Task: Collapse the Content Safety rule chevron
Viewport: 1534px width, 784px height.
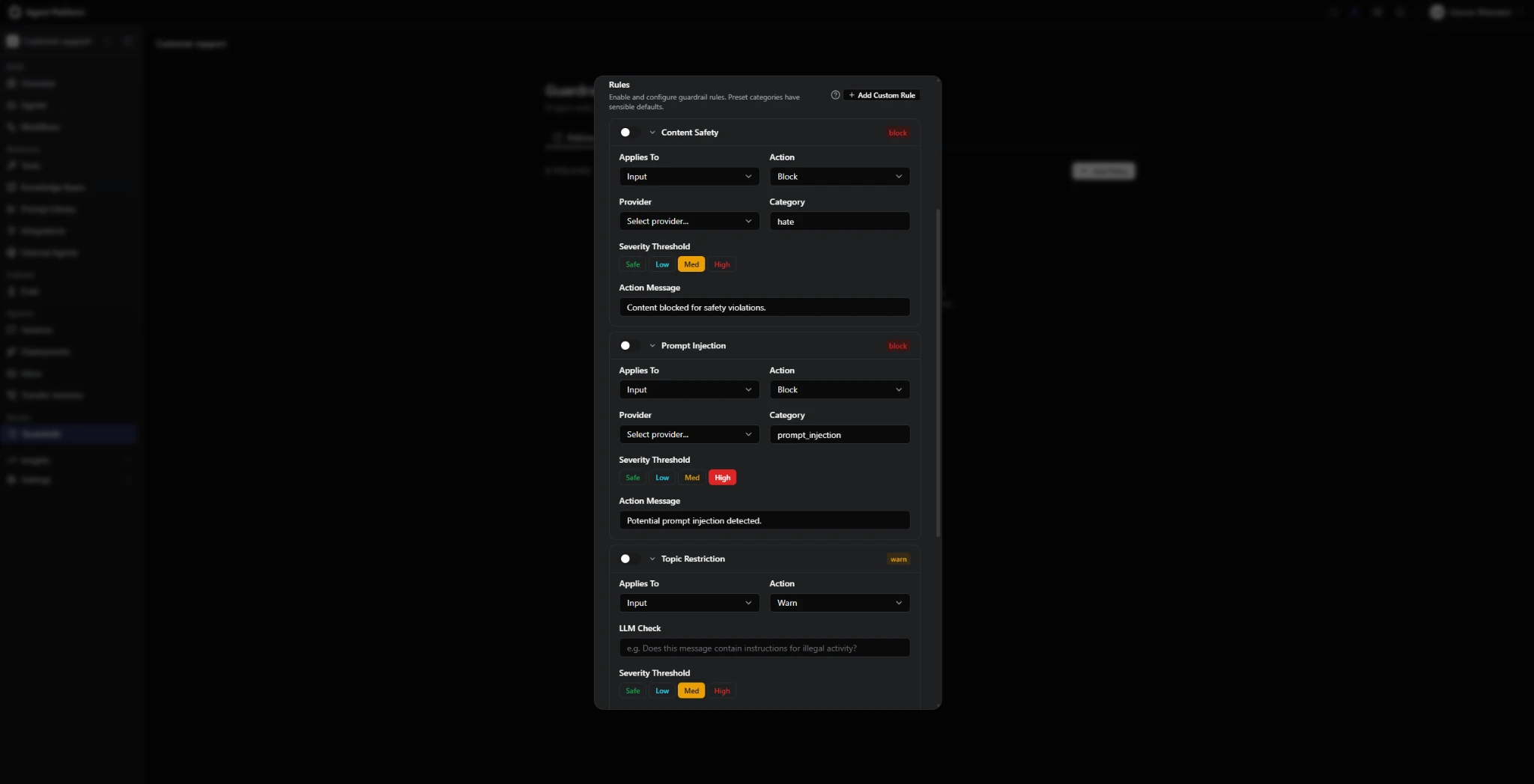Action: point(652,133)
